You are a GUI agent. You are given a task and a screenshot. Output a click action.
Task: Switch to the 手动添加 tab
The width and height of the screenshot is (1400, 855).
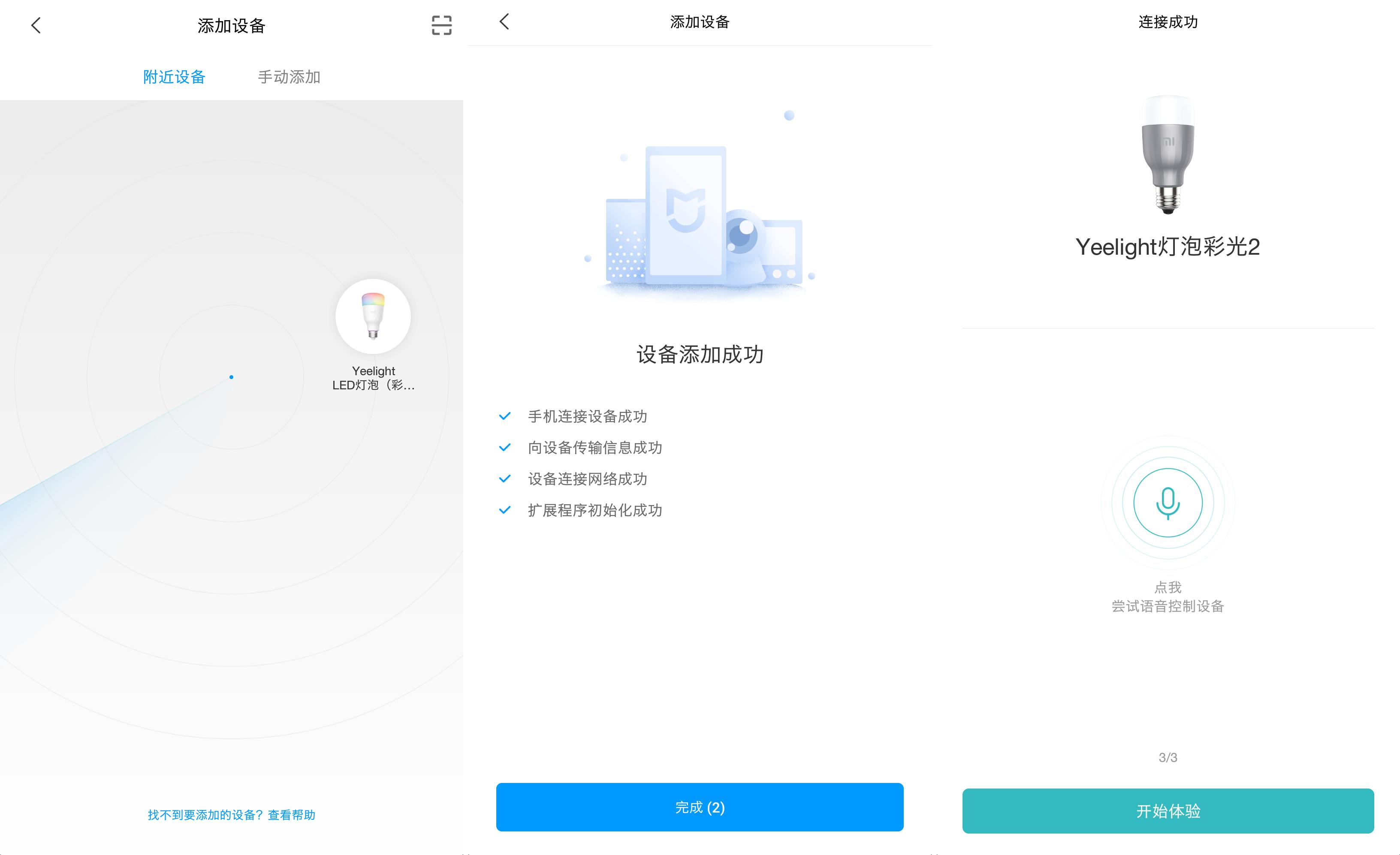(x=289, y=77)
